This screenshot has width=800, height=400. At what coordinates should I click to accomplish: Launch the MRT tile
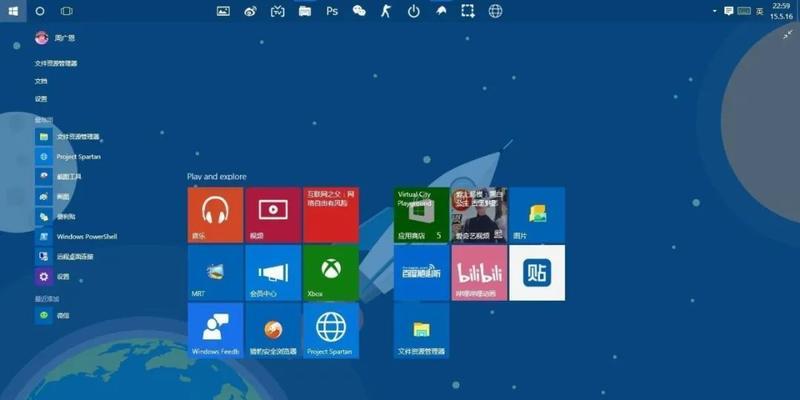[x=215, y=273]
